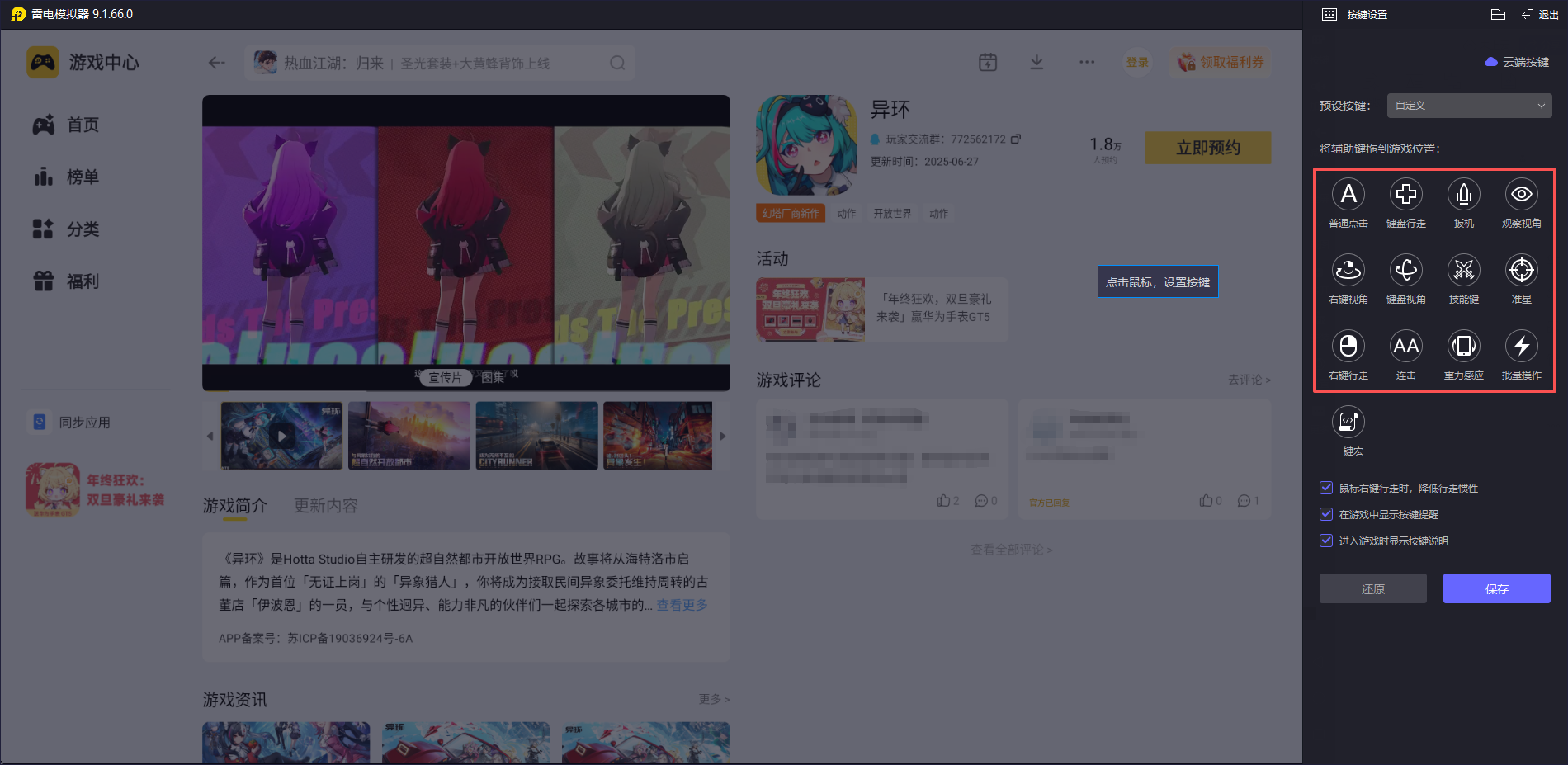
Task: Select the 右键视角 icon
Action: [x=1348, y=271]
